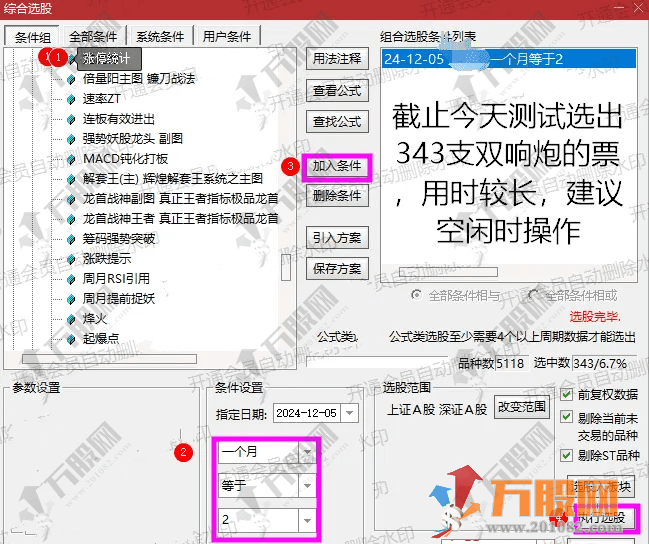Select 倍量阳主图 镰刀战法 in the list
Image resolution: width=649 pixels, height=544 pixels.
(x=139, y=79)
